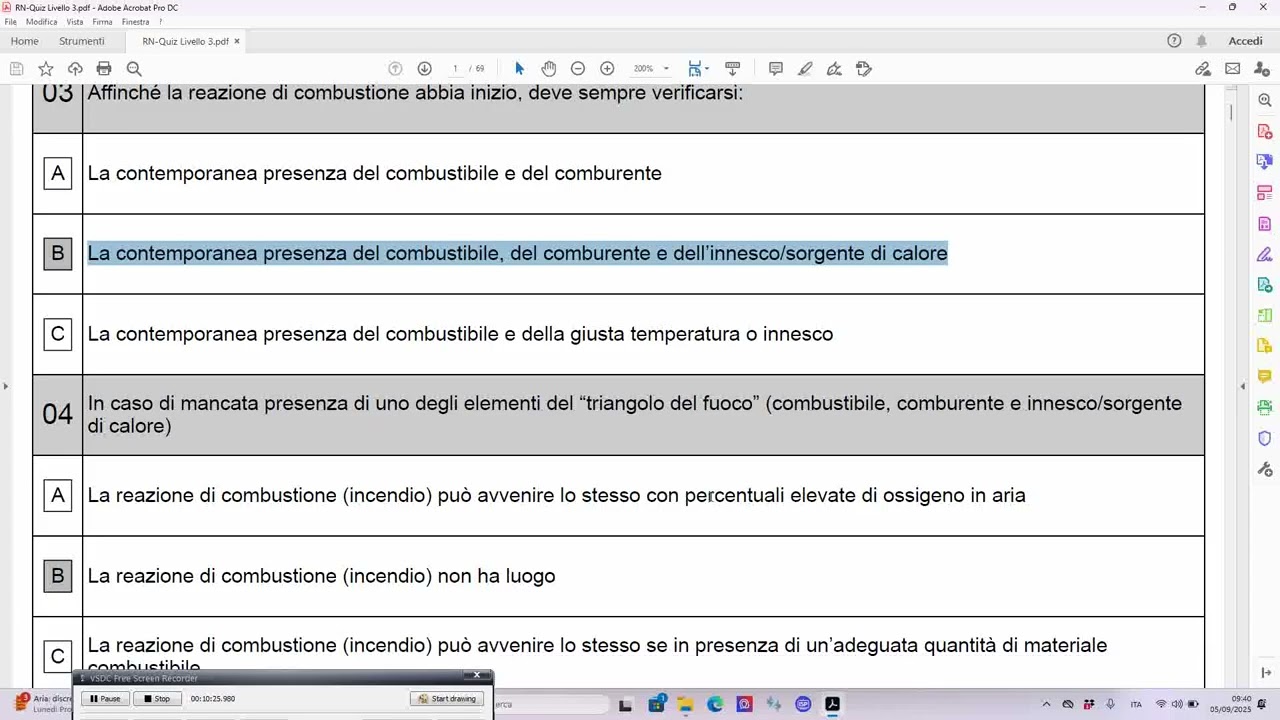Print the document

[104, 68]
